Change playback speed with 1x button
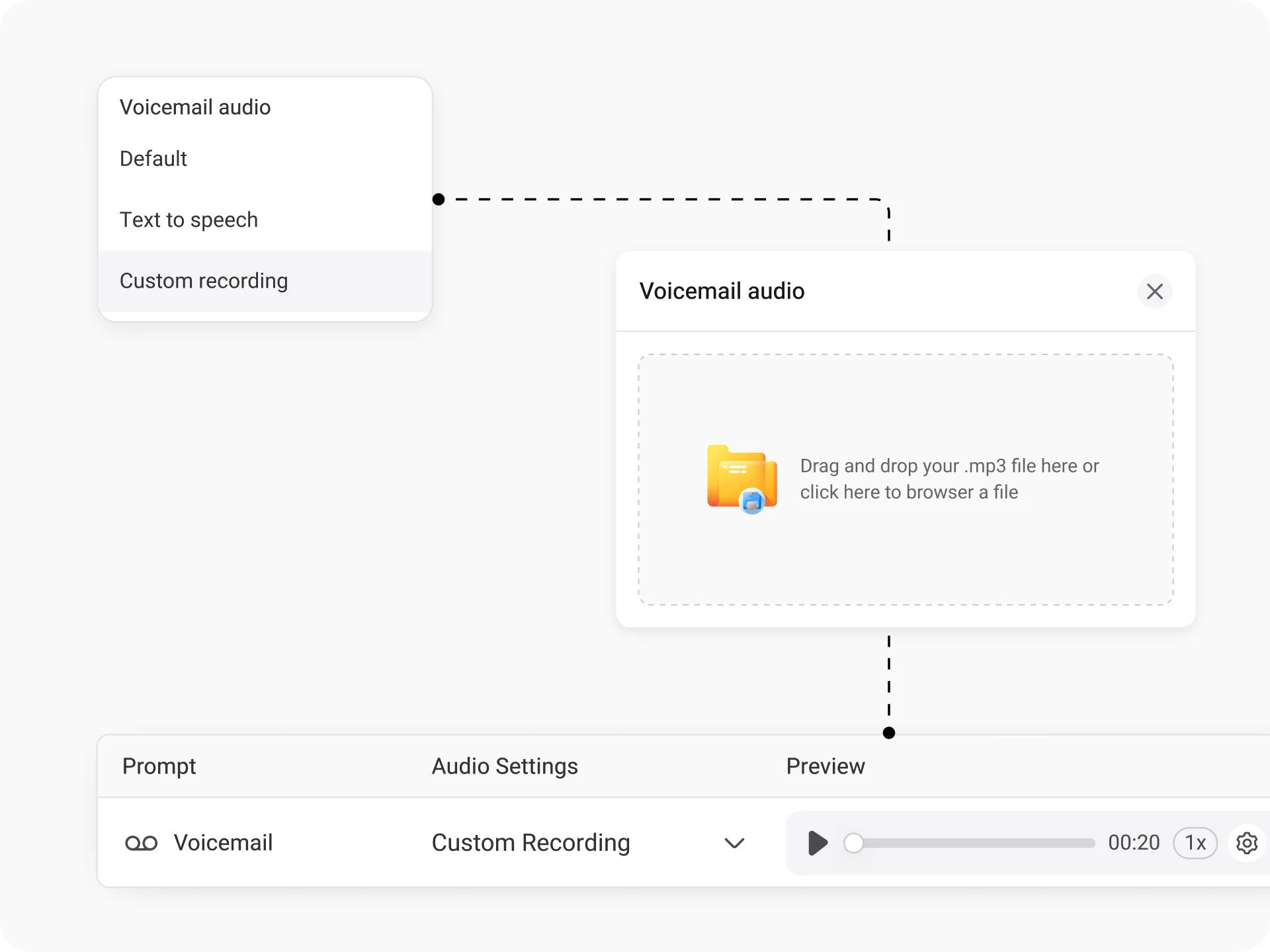This screenshot has height=952, width=1270. (x=1195, y=843)
